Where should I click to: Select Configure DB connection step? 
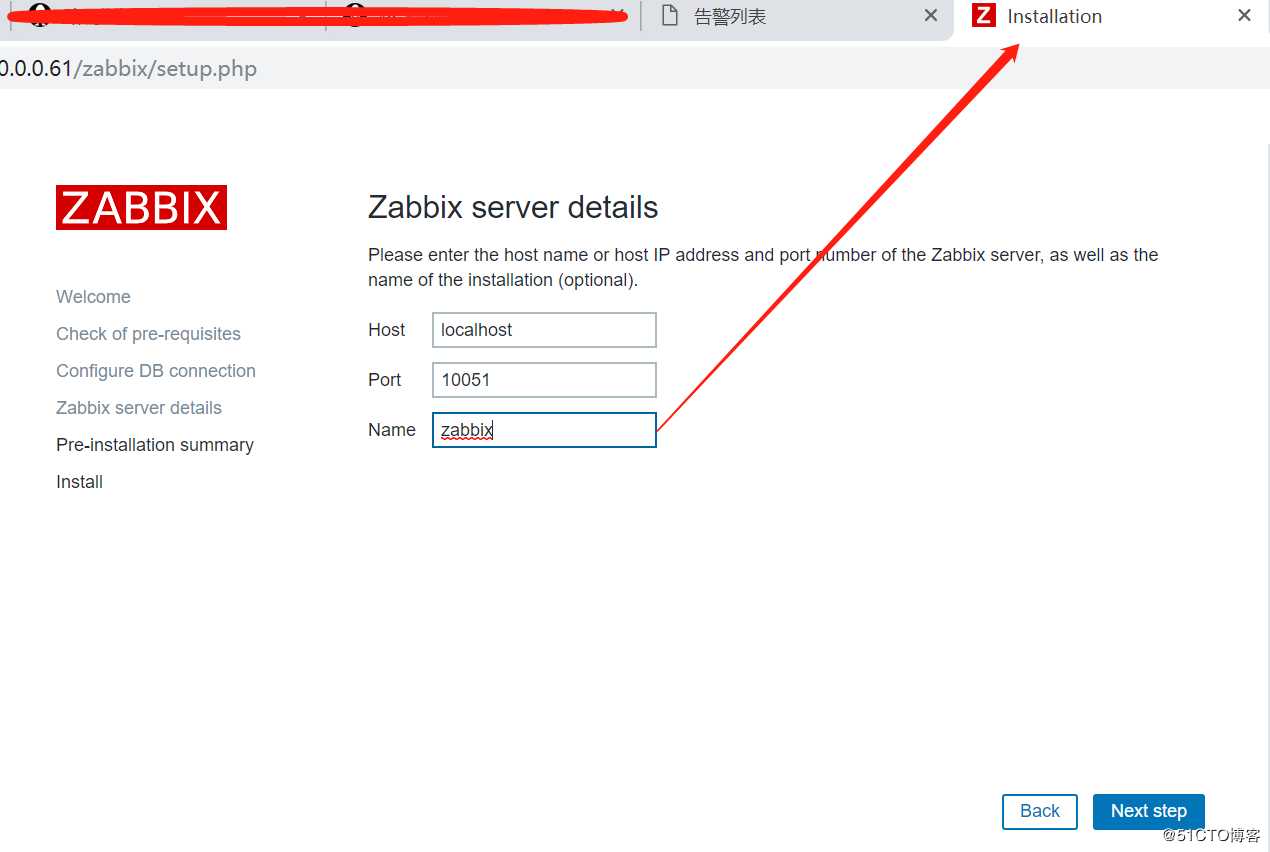(156, 371)
